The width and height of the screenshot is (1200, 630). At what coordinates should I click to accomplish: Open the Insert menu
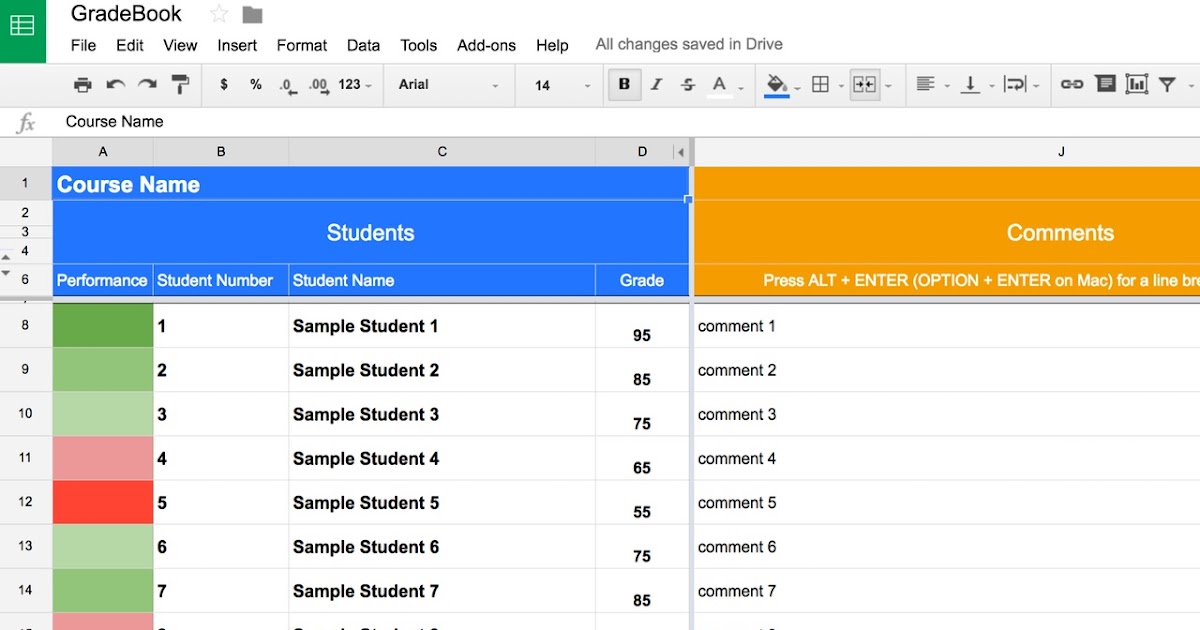point(237,45)
